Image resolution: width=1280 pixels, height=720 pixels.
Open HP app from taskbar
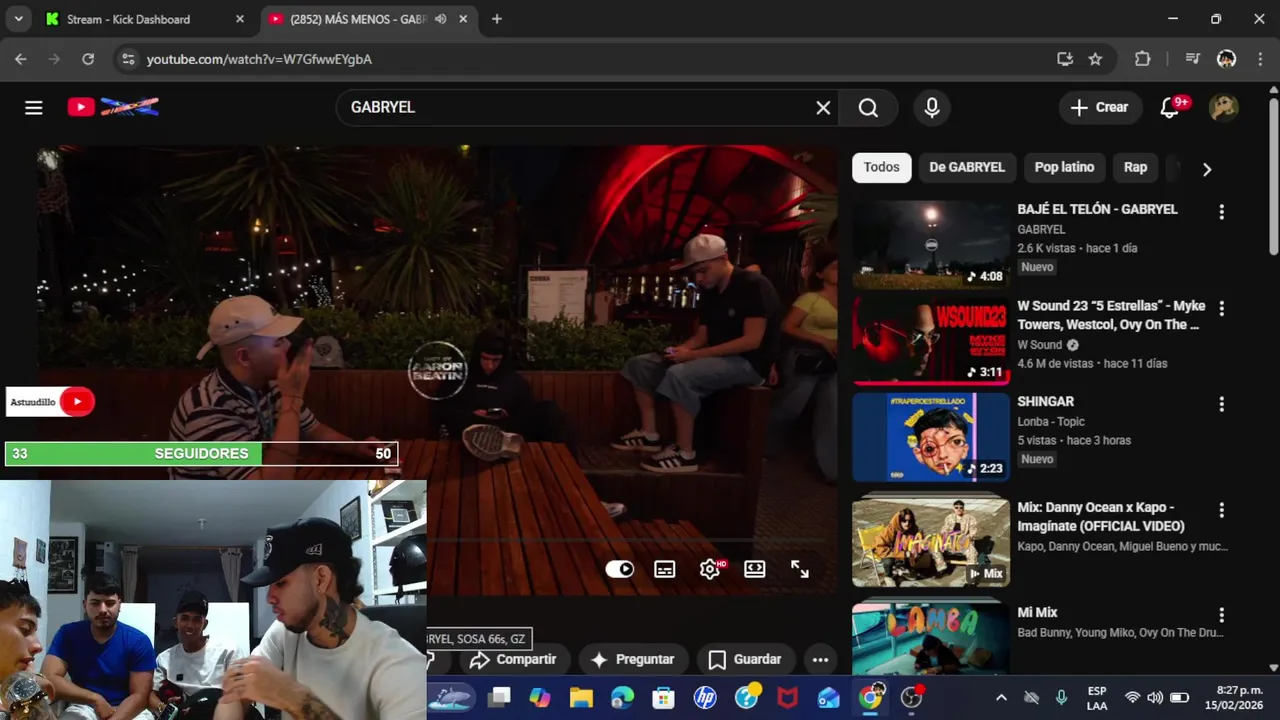click(x=705, y=698)
